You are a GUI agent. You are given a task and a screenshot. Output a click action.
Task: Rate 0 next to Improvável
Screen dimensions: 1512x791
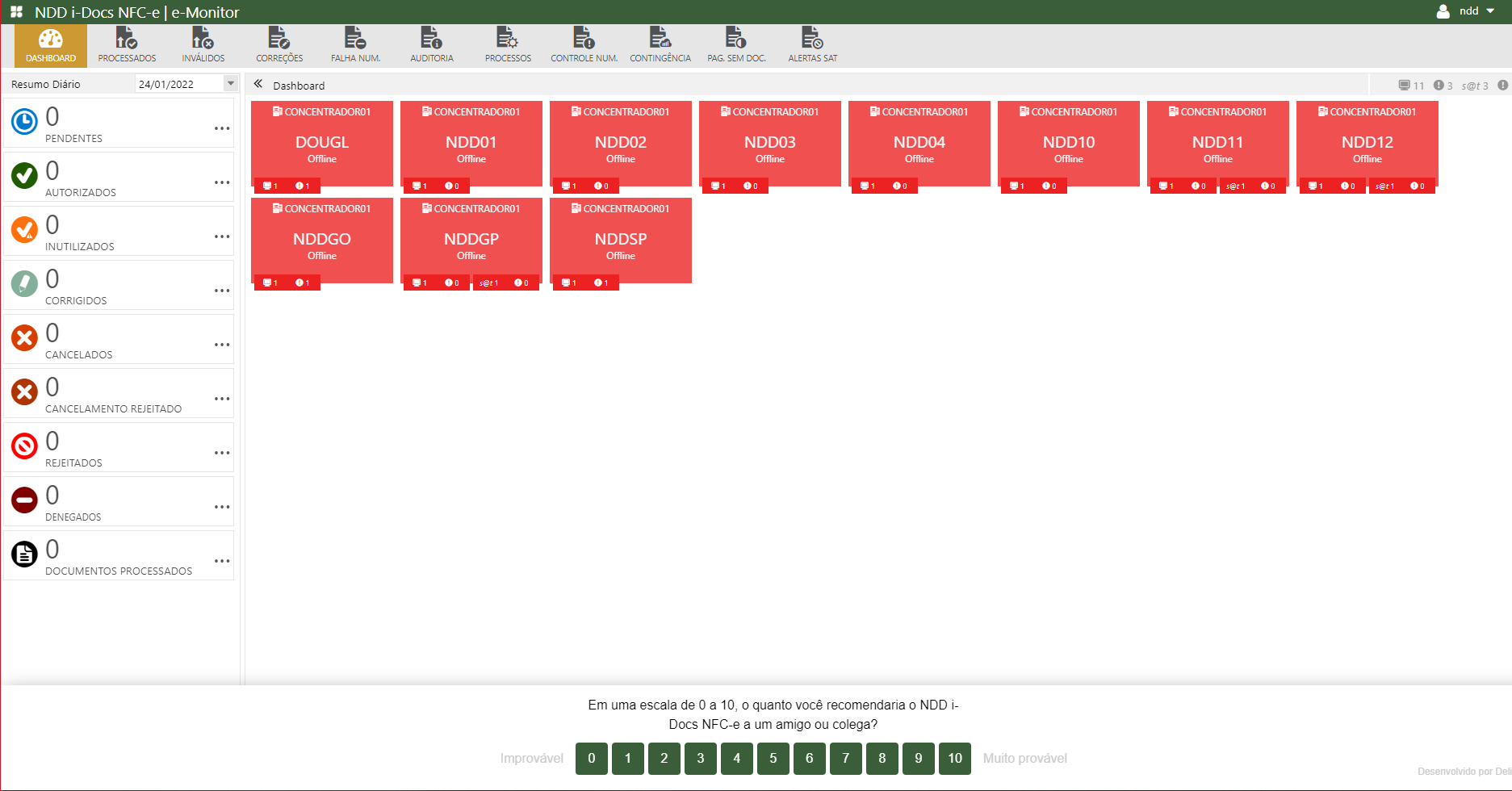click(x=591, y=759)
